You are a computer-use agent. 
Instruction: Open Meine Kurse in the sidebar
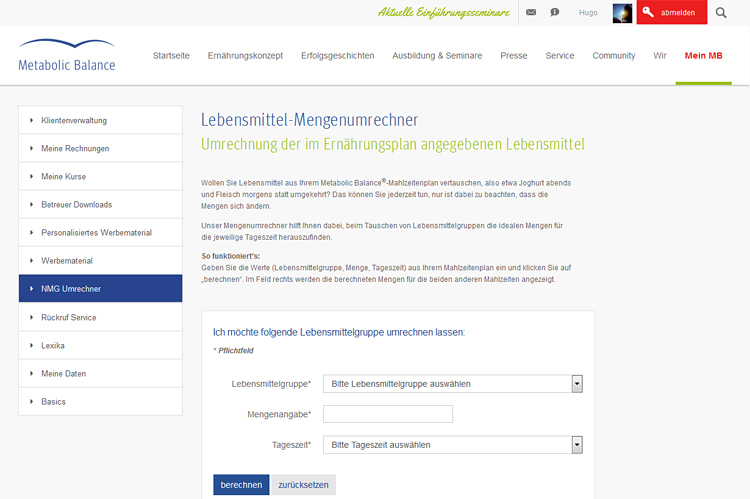click(x=100, y=177)
